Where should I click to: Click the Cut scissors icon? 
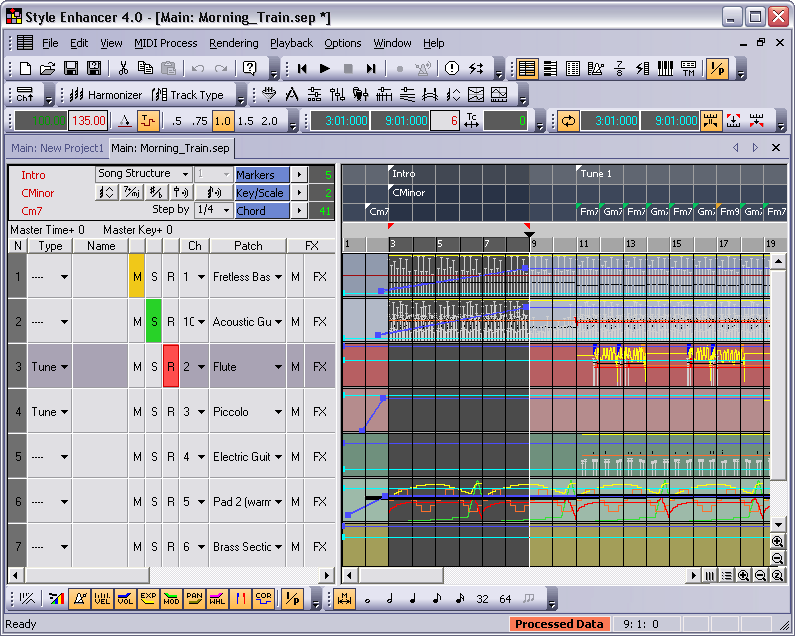123,69
